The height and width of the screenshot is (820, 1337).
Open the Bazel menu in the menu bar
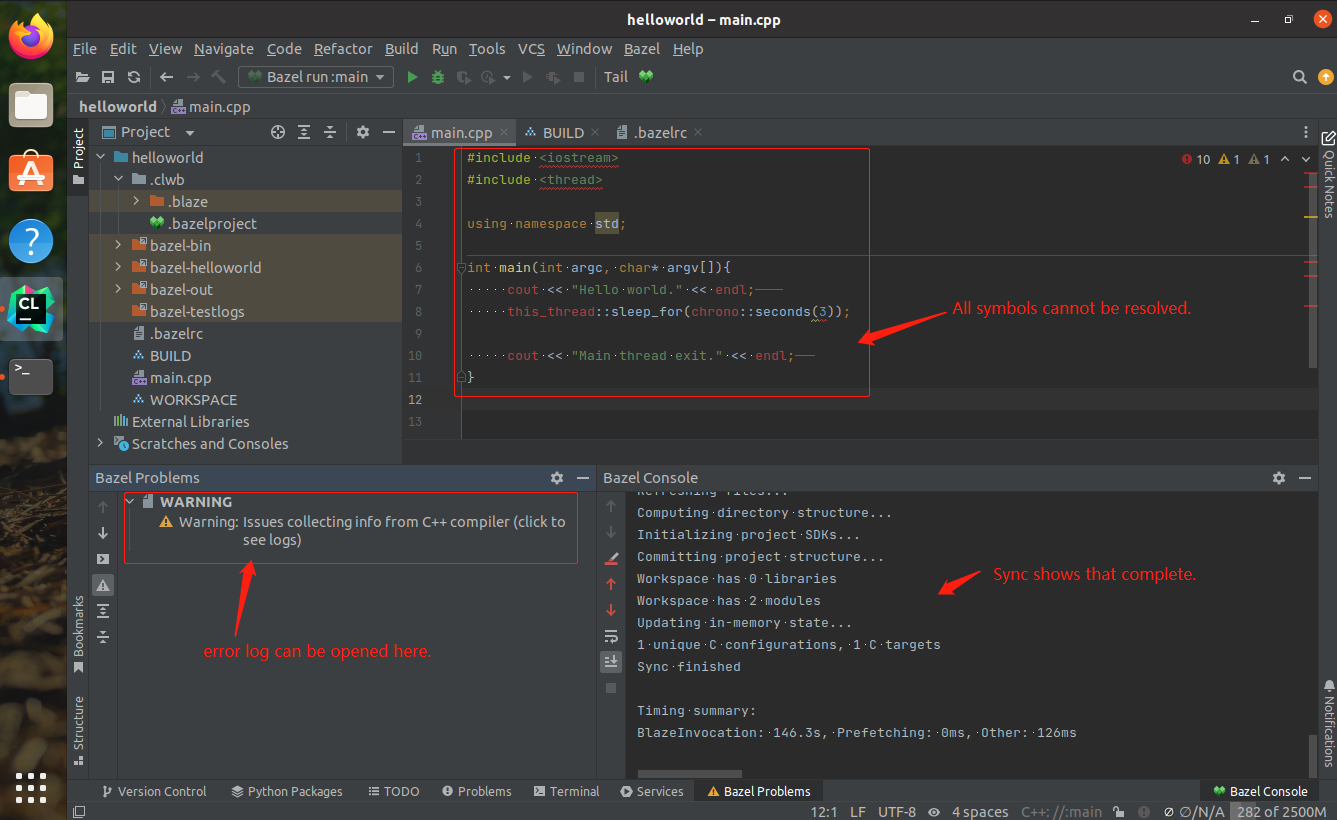pos(641,48)
